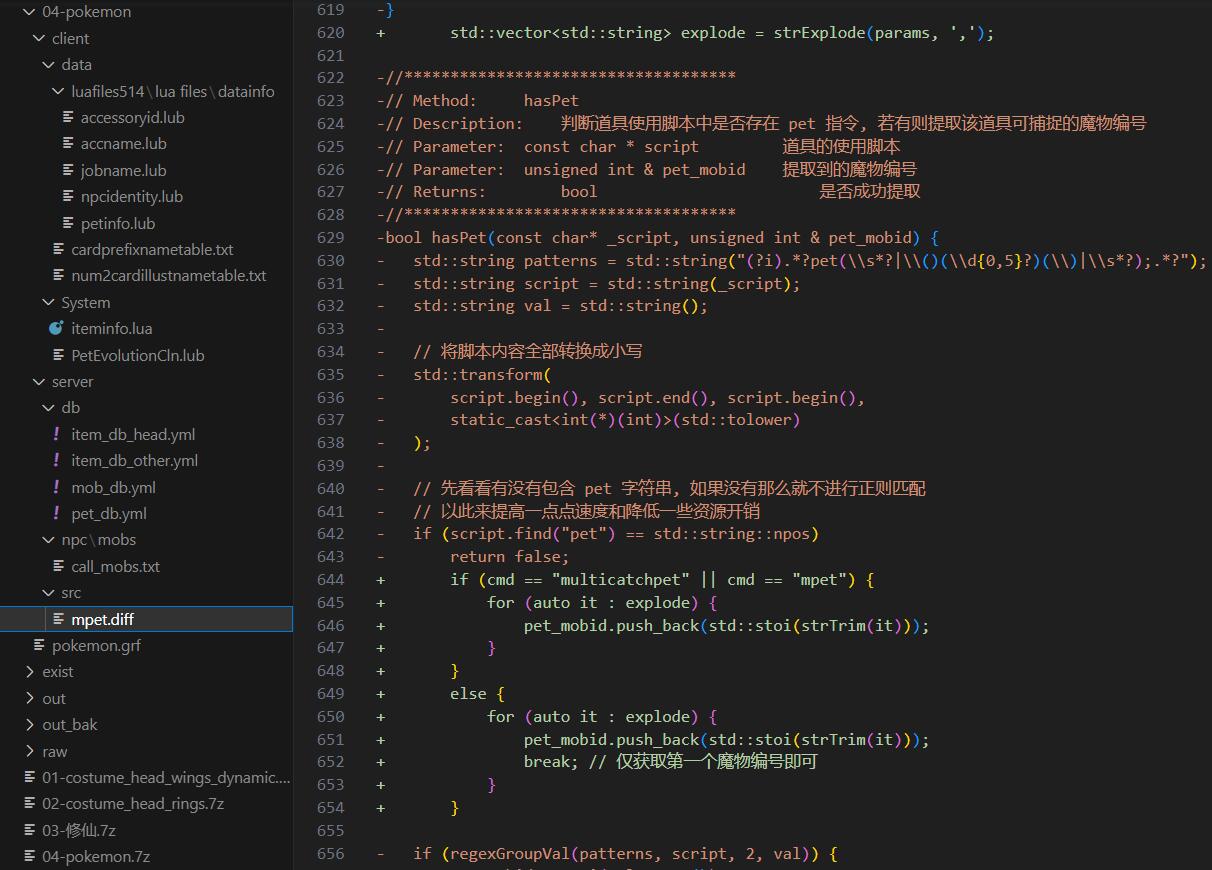1212x870 pixels.
Task: Collapse the server folder
Action: [40, 382]
